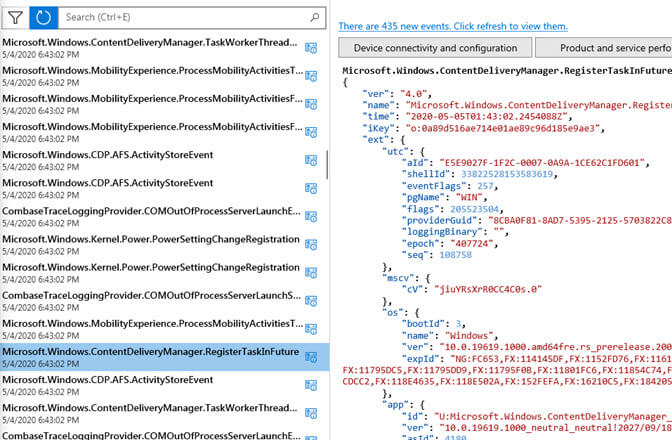Click the "4.0" ver value
The image size is (672, 440).
(x=414, y=93)
